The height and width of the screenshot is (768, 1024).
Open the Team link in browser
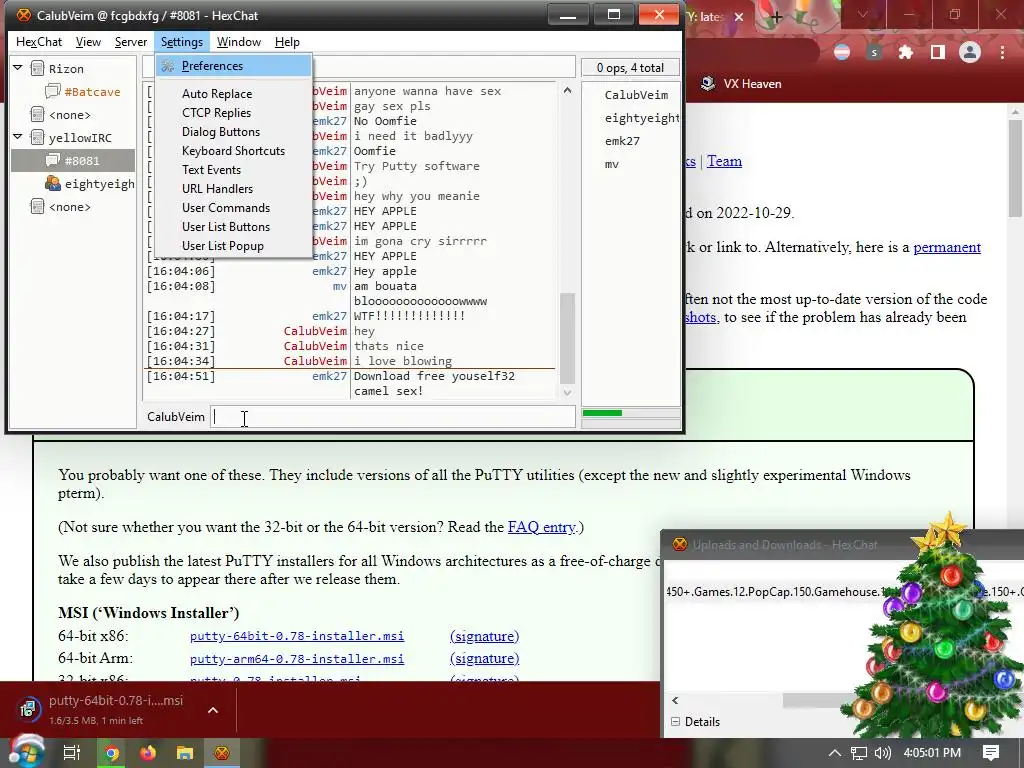(x=724, y=161)
